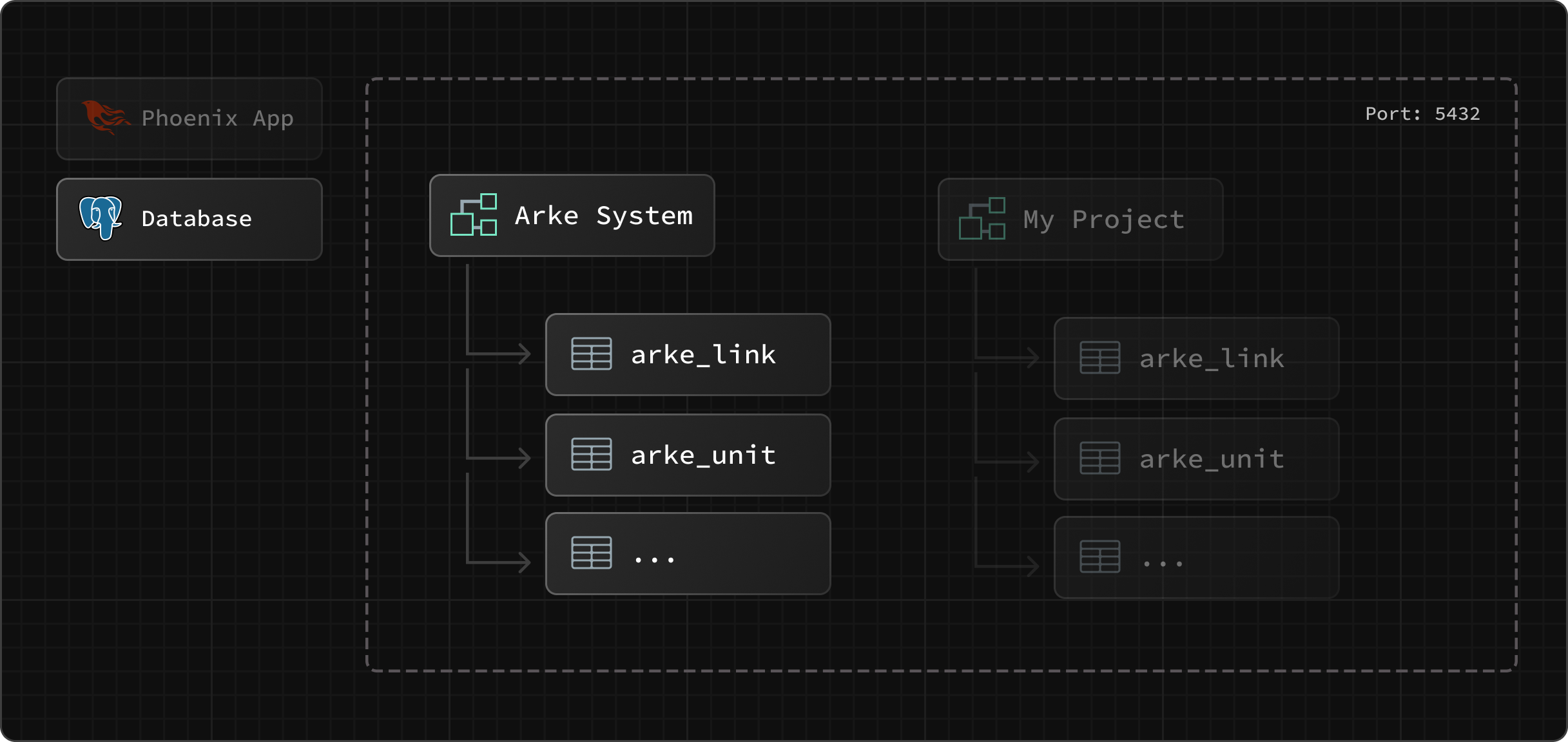The height and width of the screenshot is (742, 1568).
Task: Expand the ellipsis node under My Project
Action: coord(1196,558)
